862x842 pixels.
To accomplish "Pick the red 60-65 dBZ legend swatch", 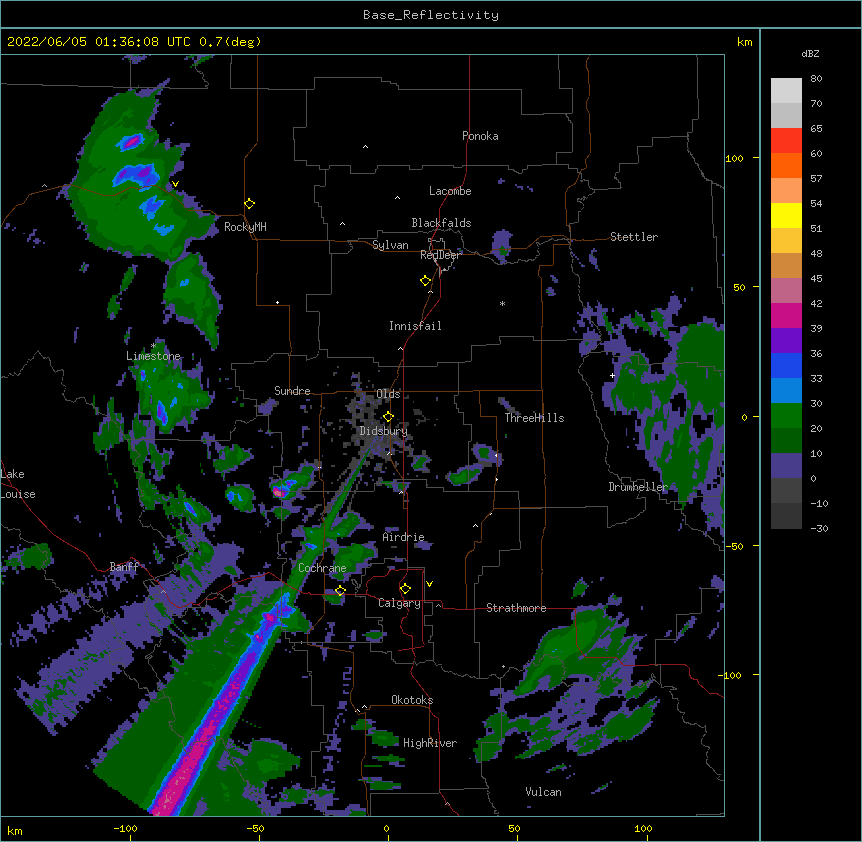I will pos(786,141).
